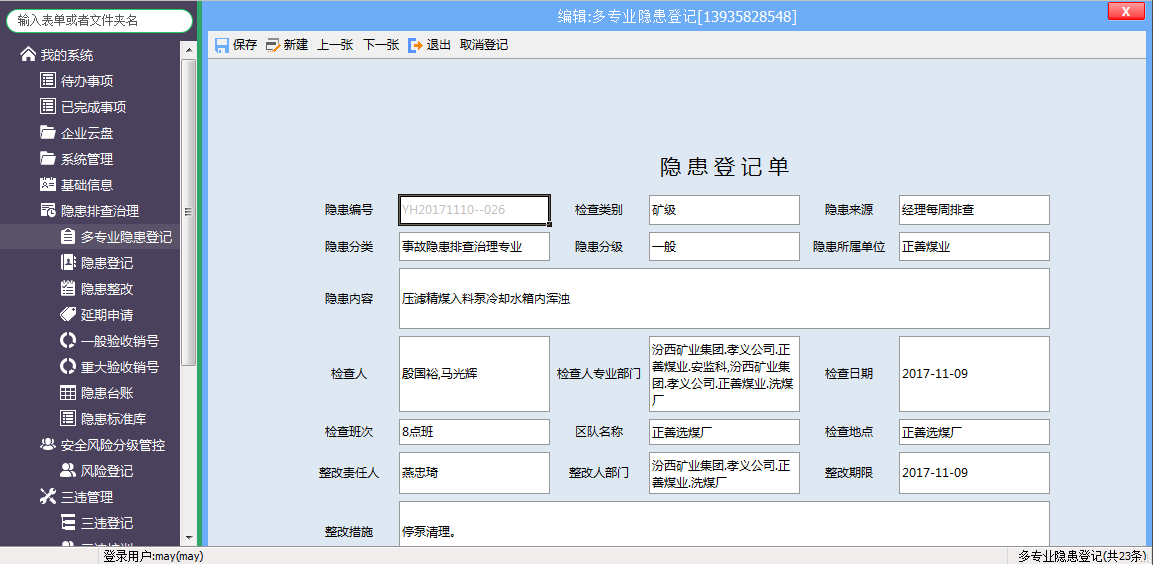Click the people icon beside 安全风险分级管控
Screen dimensions: 1153x565
[x=48, y=444]
